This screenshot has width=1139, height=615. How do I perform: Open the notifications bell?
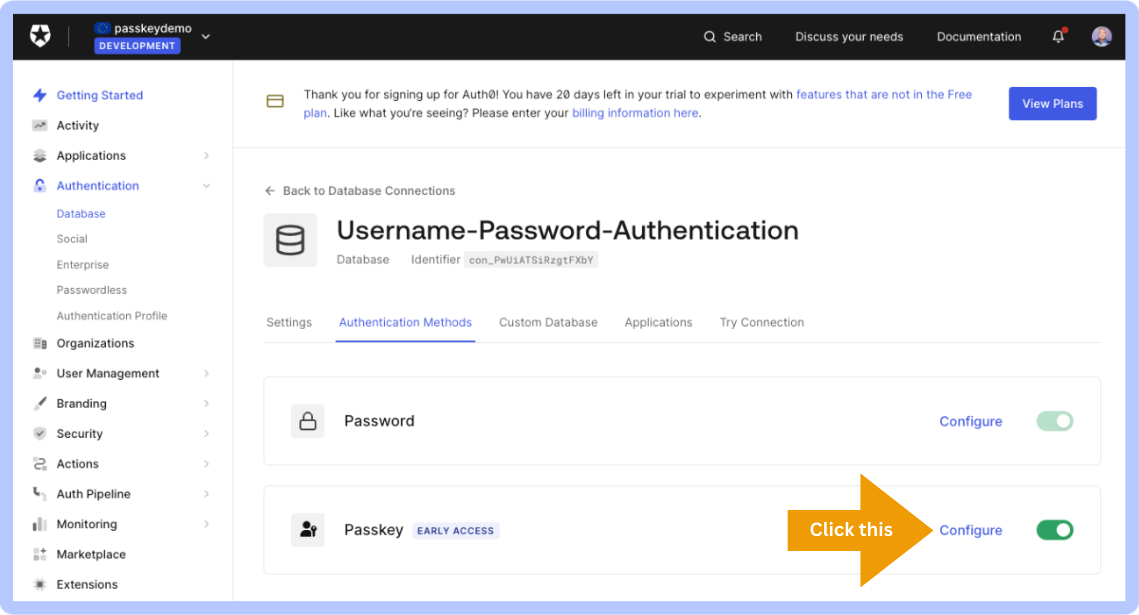(1058, 36)
